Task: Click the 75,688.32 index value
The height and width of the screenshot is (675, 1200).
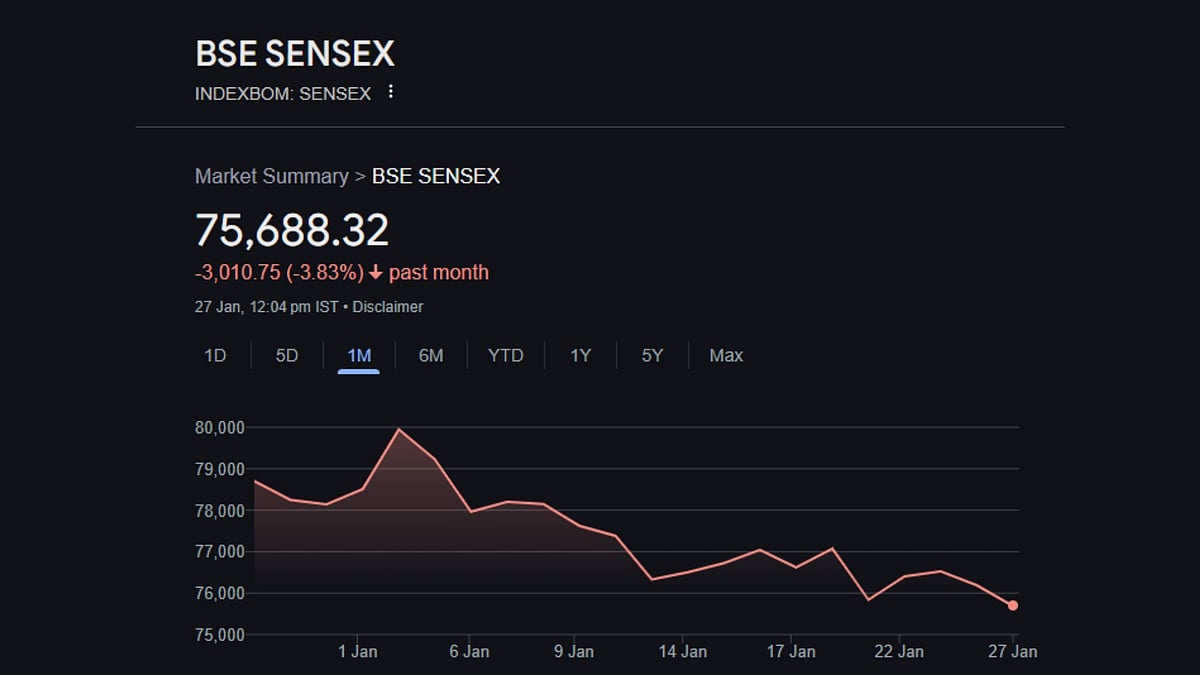Action: [292, 230]
